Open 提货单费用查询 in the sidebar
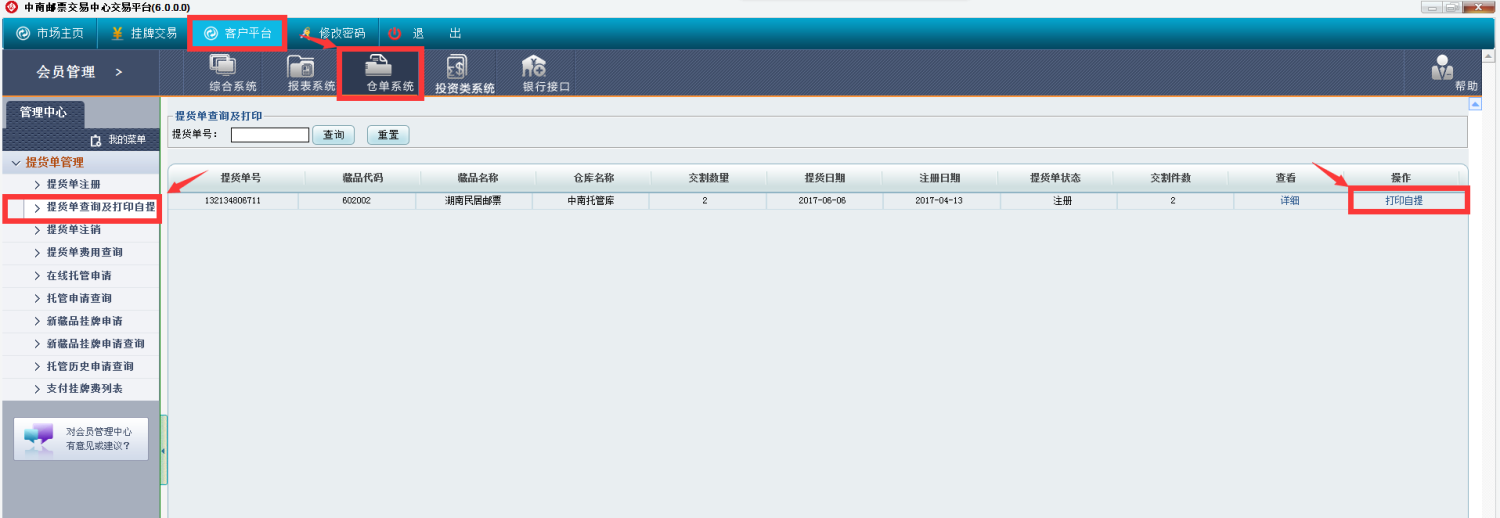Screen dimensions: 1500x518 (85, 252)
